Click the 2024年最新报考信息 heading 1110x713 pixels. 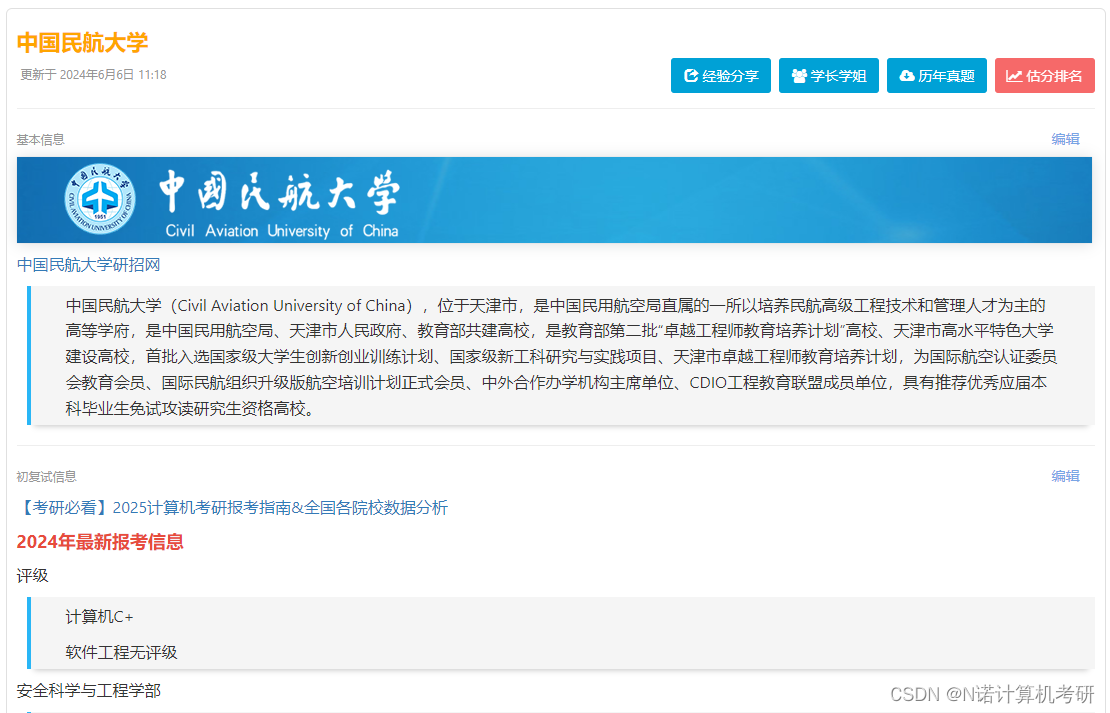(x=100, y=542)
